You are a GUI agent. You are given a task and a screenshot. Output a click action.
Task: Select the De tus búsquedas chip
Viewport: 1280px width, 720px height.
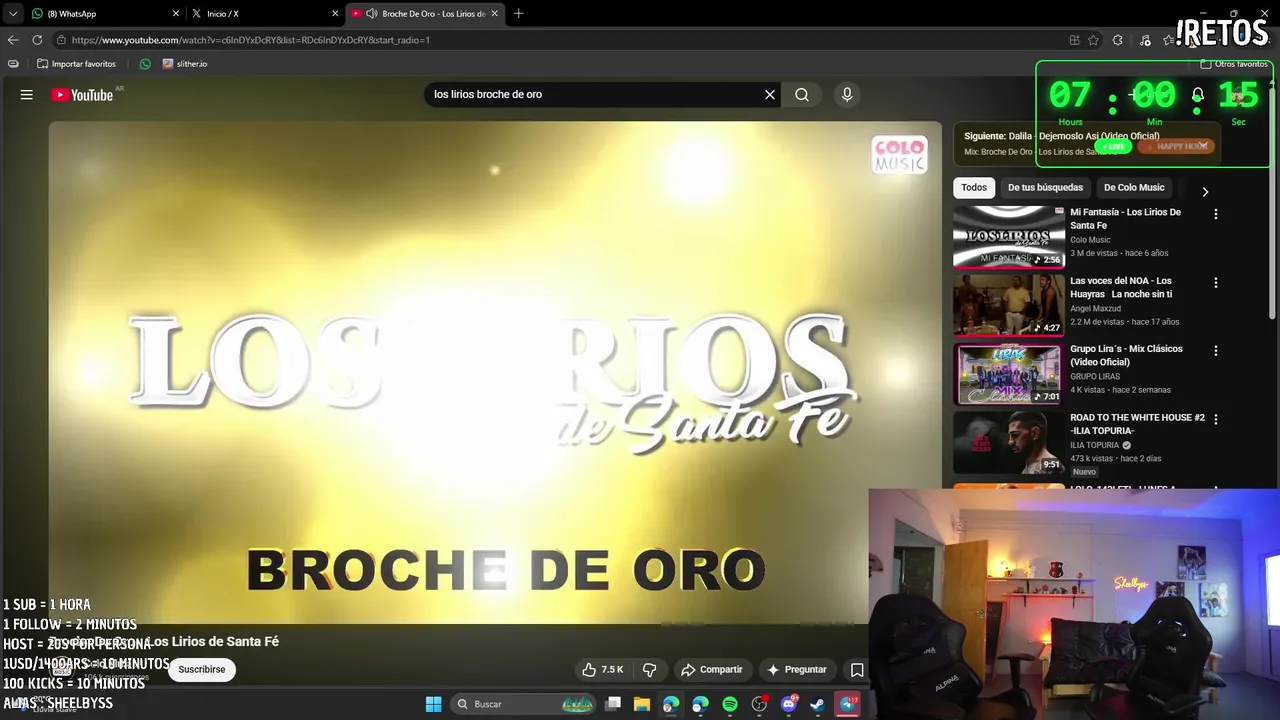point(1045,188)
